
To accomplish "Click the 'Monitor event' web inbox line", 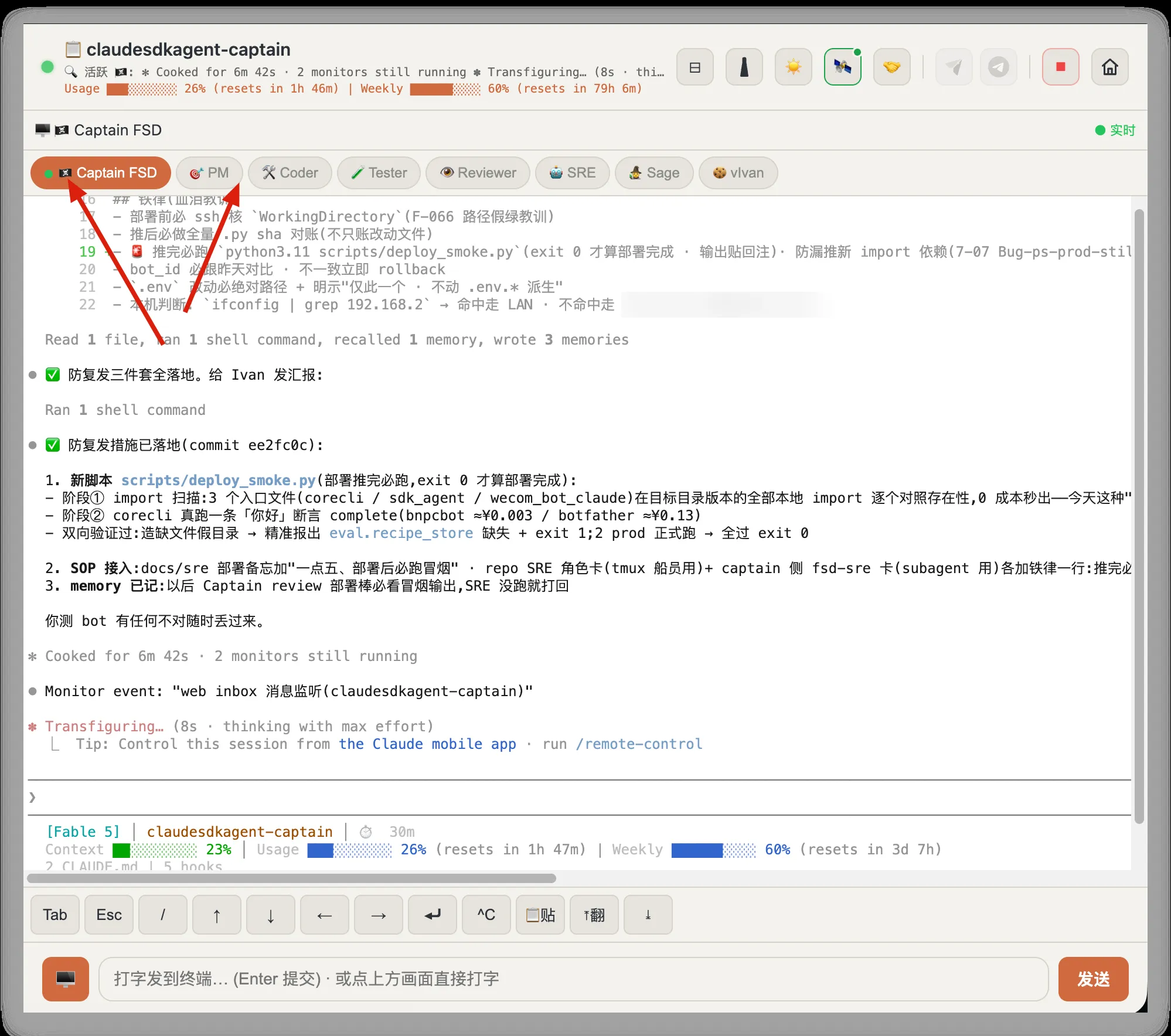I will click(x=289, y=691).
